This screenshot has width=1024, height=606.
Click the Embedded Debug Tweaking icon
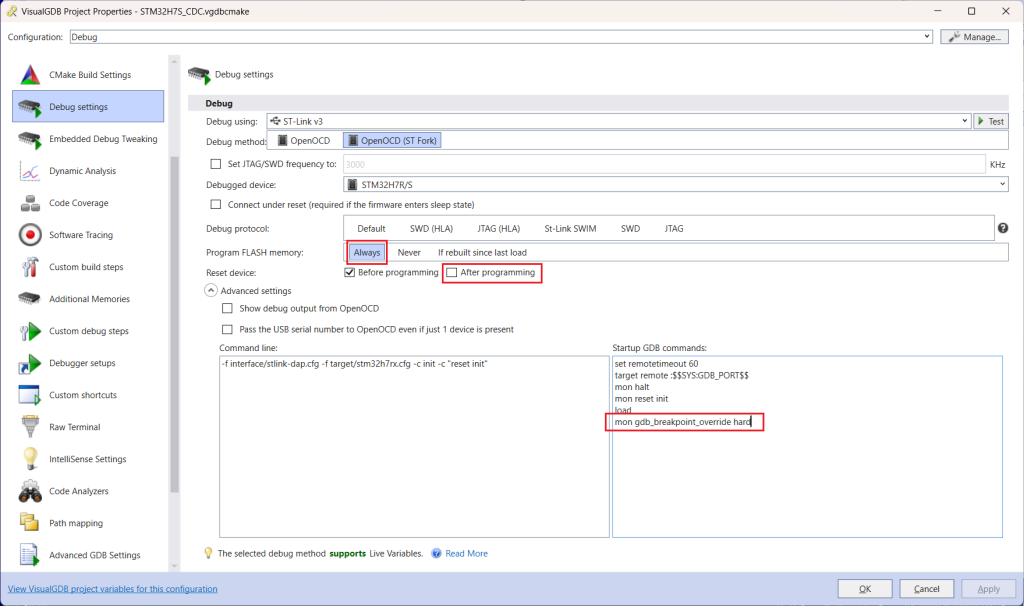coord(30,139)
